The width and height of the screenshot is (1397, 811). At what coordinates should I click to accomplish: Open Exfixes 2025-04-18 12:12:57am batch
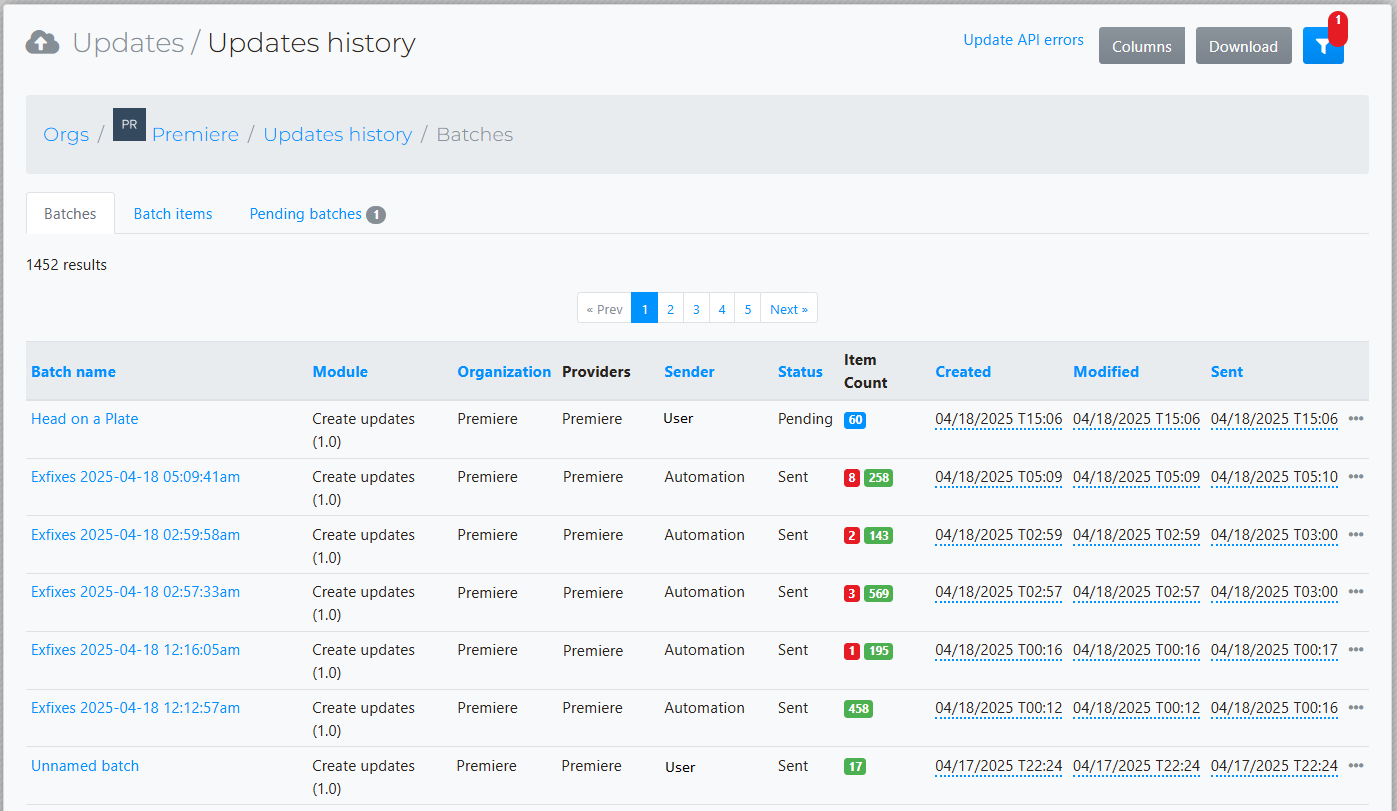click(x=135, y=708)
